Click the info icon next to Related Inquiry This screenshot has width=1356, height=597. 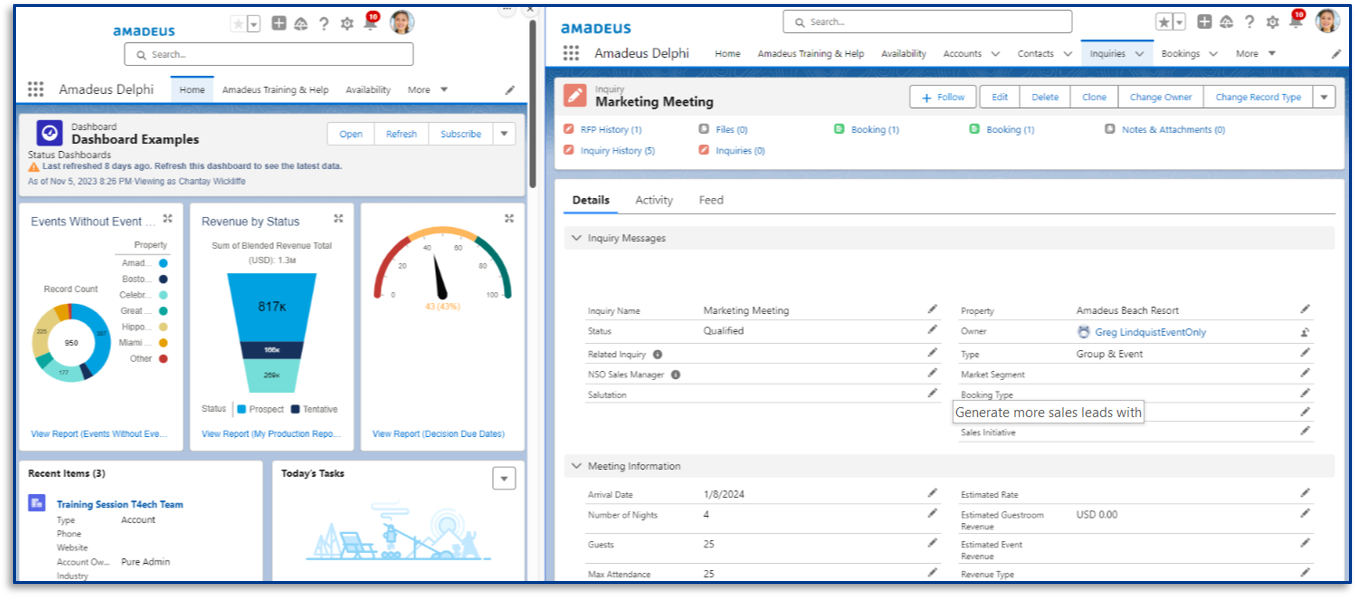[658, 354]
